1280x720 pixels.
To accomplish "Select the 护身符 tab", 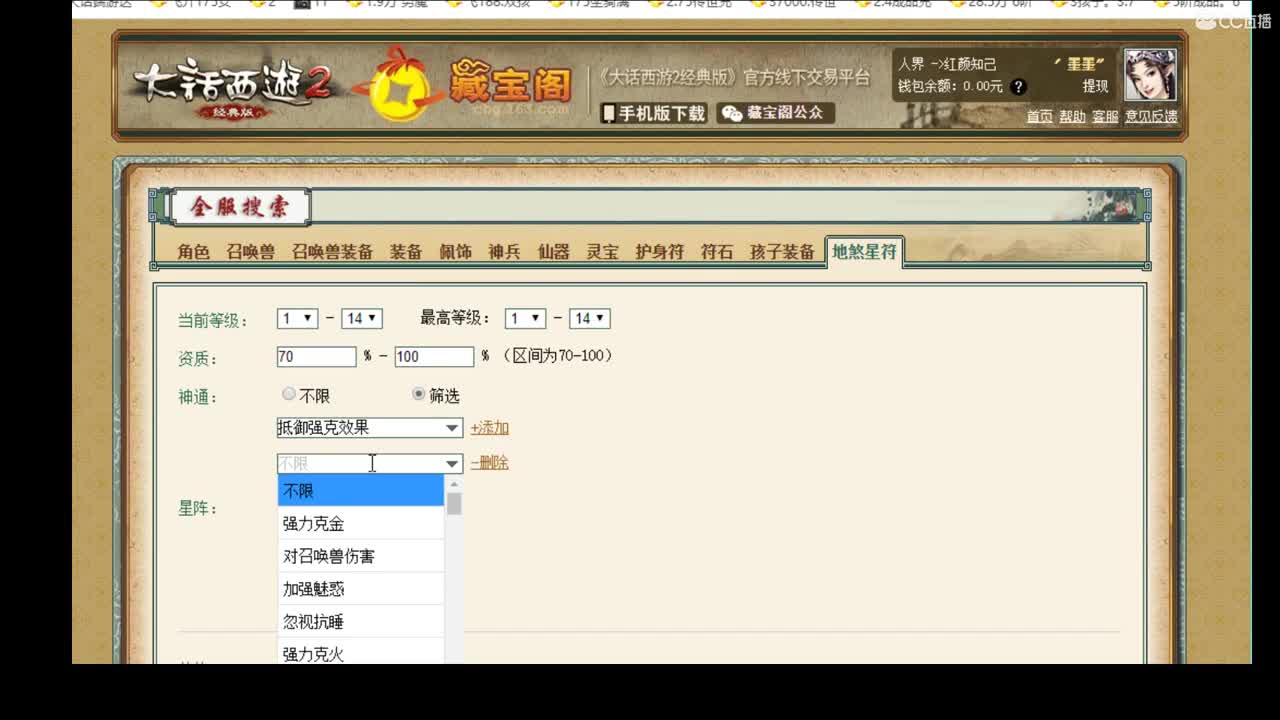I will pyautogui.click(x=659, y=252).
